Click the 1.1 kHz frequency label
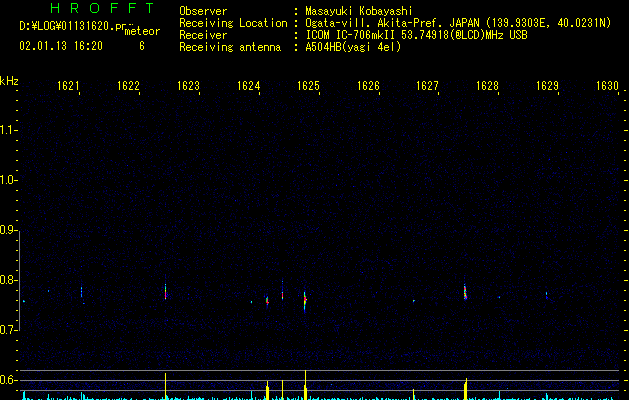 [x=8, y=130]
